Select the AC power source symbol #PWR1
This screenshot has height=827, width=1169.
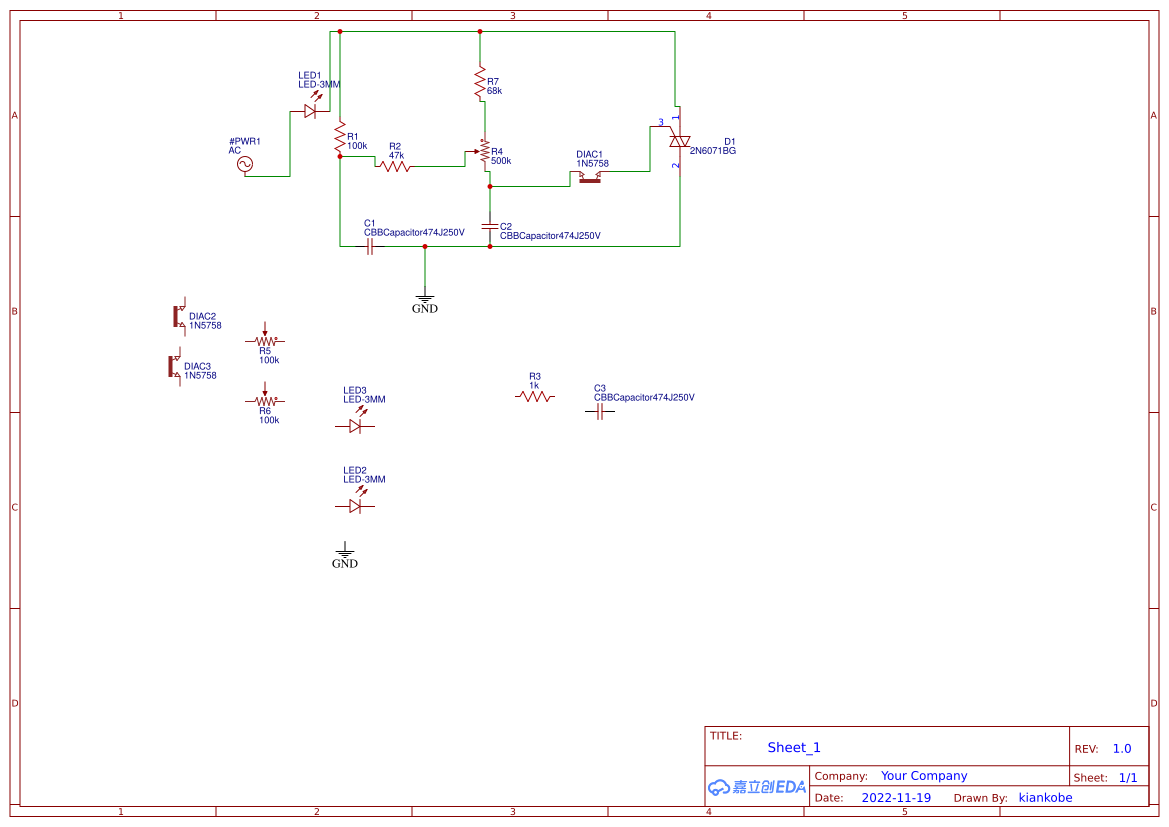coord(245,165)
